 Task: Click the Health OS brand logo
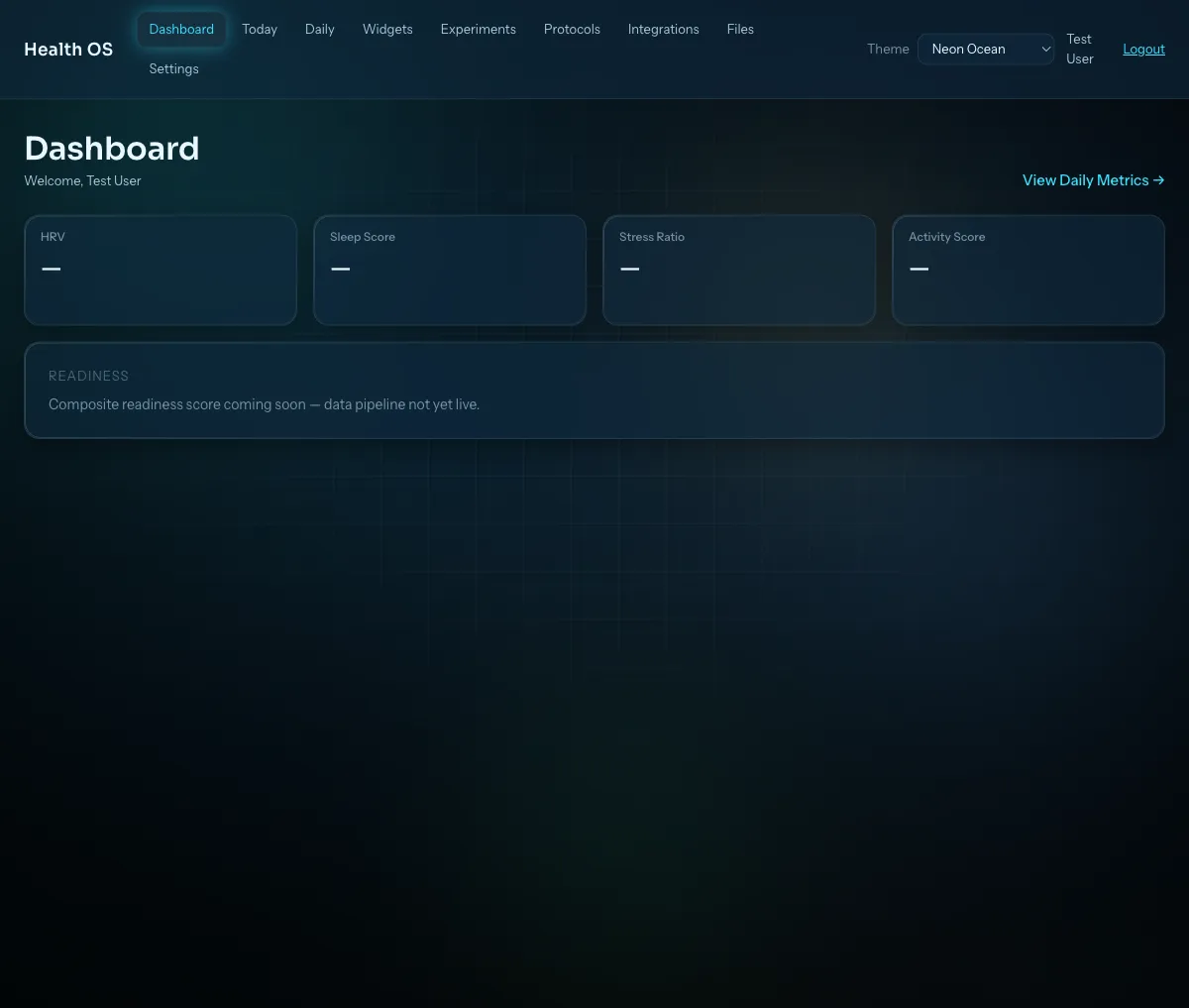tap(68, 49)
